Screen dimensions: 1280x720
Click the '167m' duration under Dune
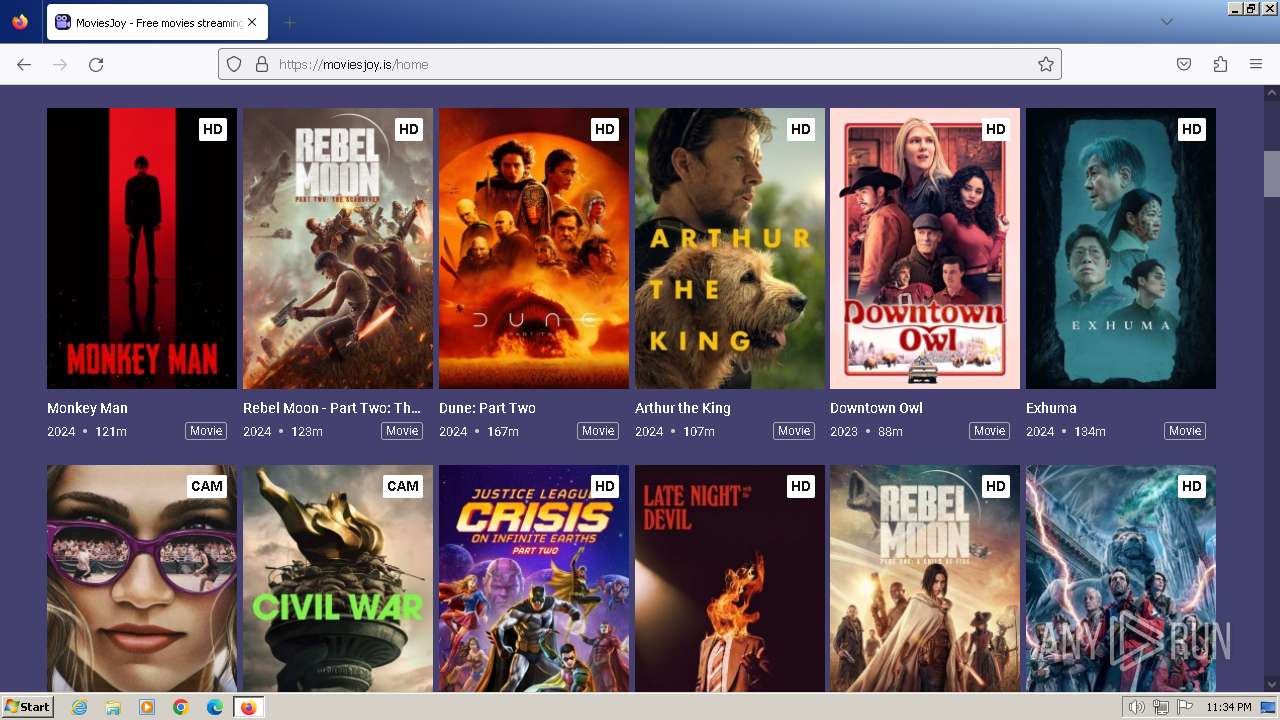pyautogui.click(x=503, y=432)
